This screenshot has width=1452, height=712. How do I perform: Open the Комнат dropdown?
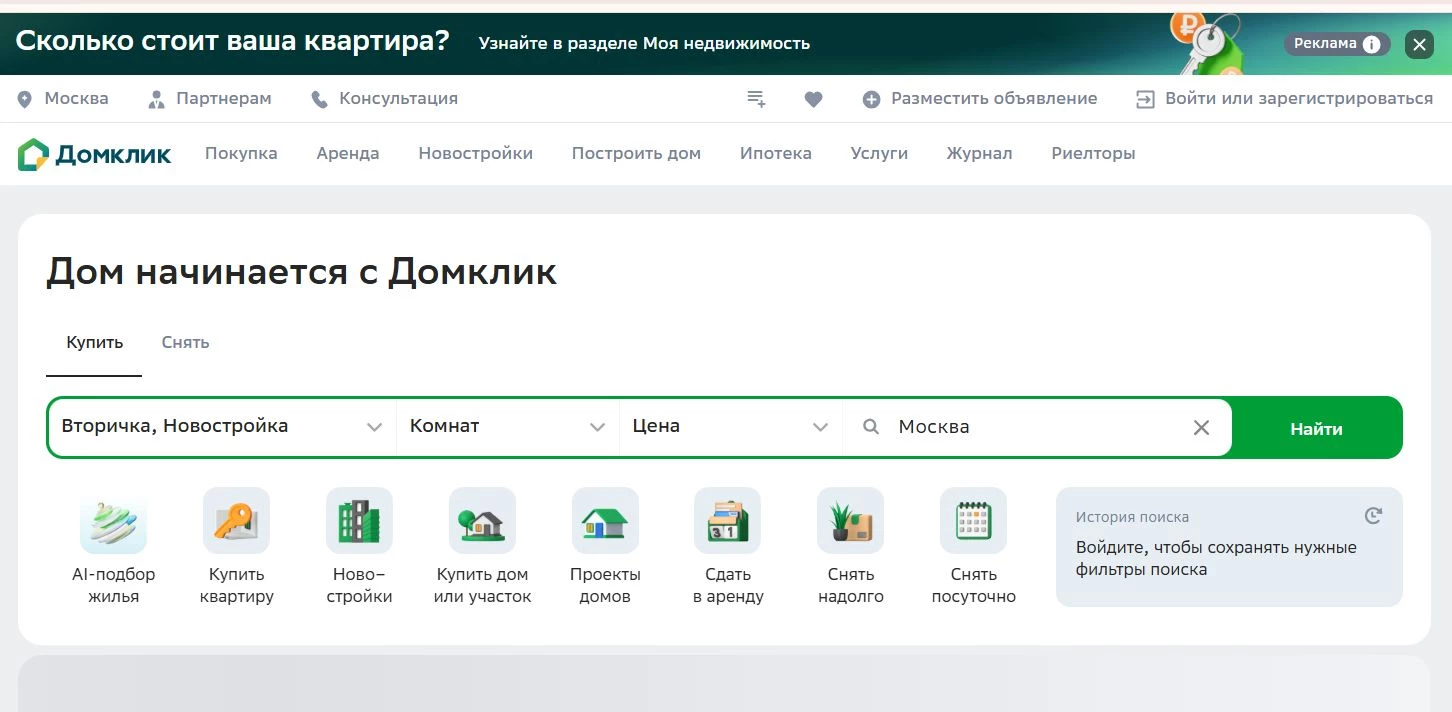[x=598, y=427]
